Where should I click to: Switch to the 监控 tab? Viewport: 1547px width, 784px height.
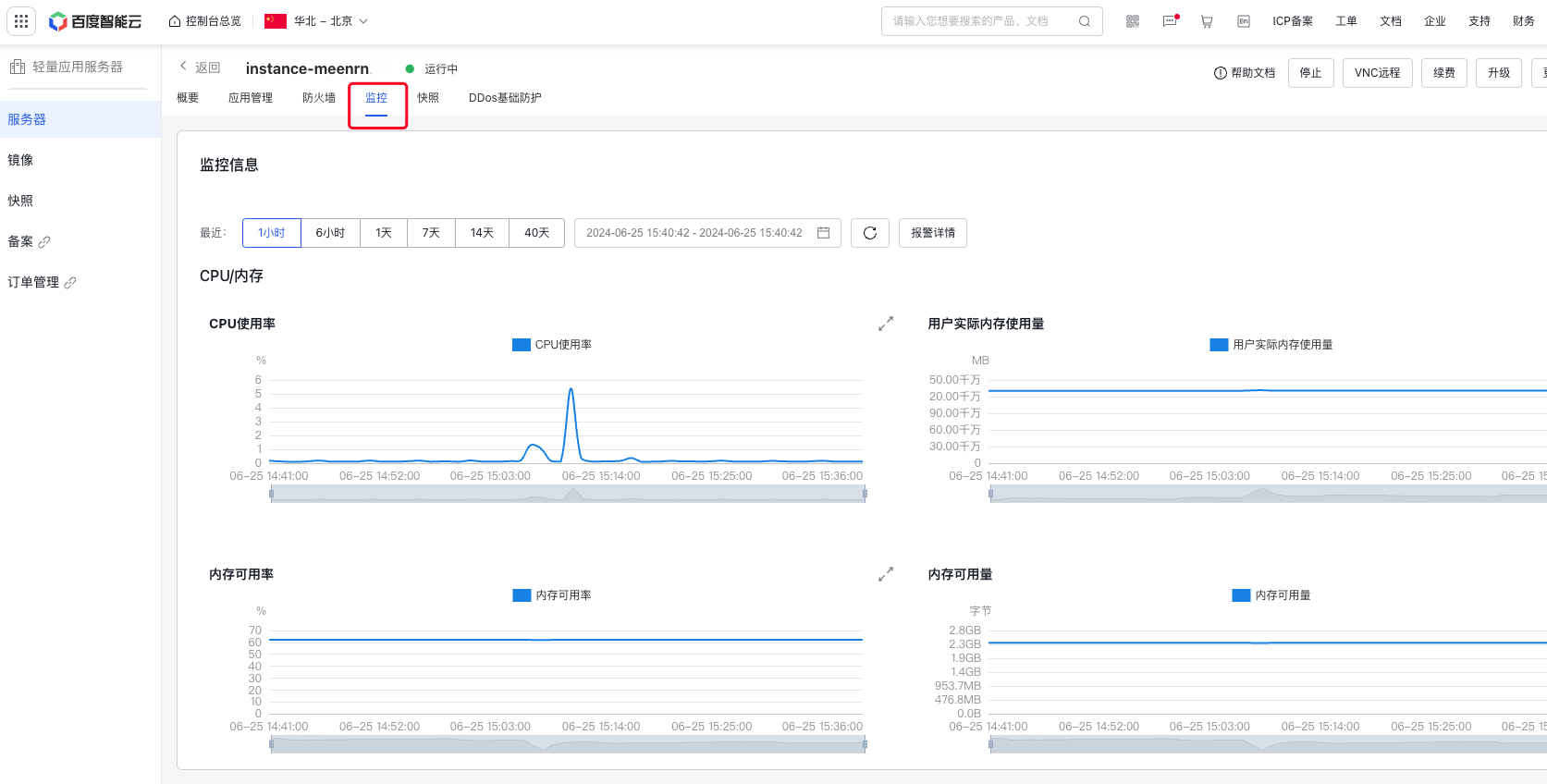pyautogui.click(x=376, y=98)
